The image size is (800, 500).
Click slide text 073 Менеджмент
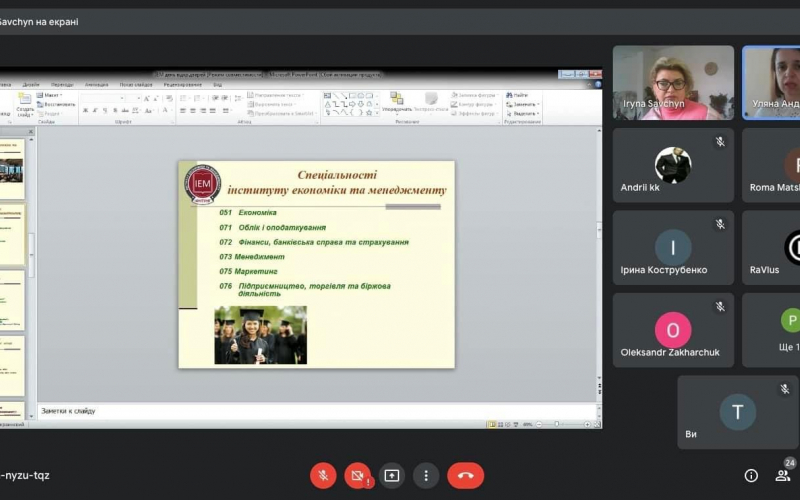252,257
